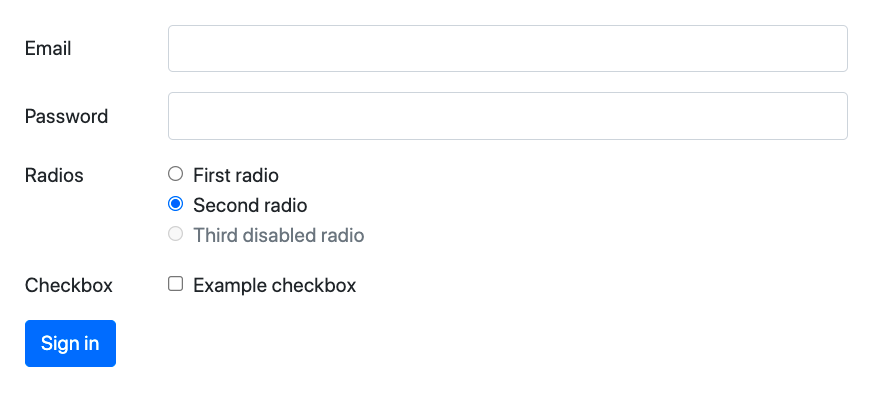Choose the Second radio button
Viewport: 874px width, 404px height.
click(176, 205)
